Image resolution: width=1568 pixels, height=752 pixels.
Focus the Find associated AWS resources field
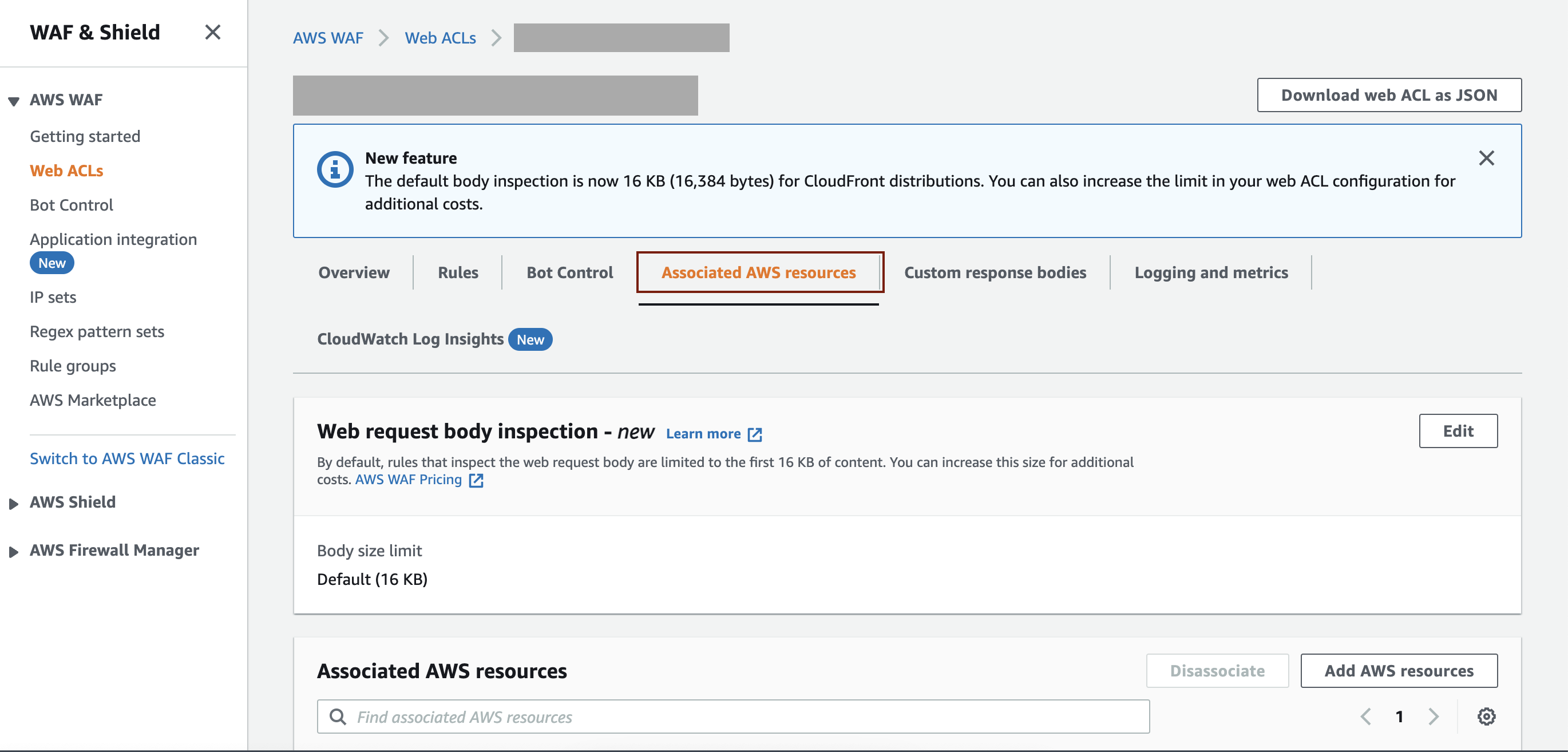[733, 717]
